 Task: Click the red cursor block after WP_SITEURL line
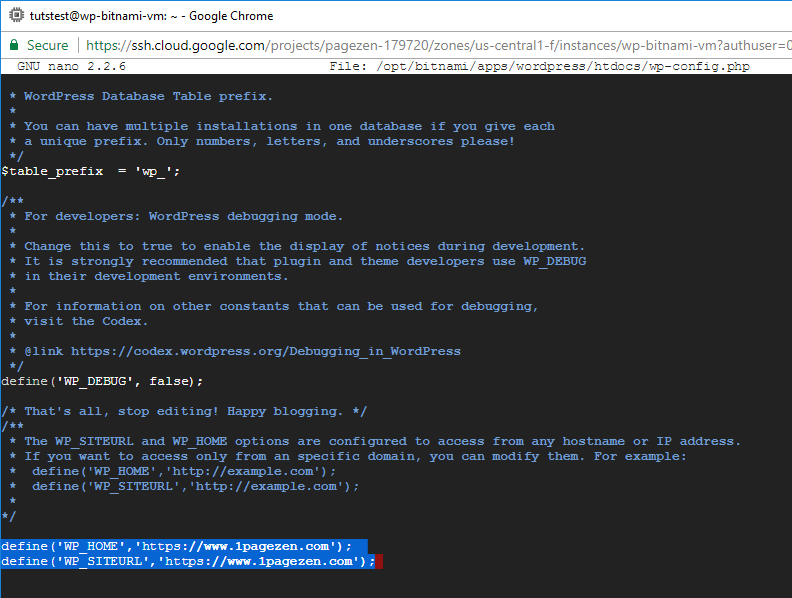(x=379, y=562)
